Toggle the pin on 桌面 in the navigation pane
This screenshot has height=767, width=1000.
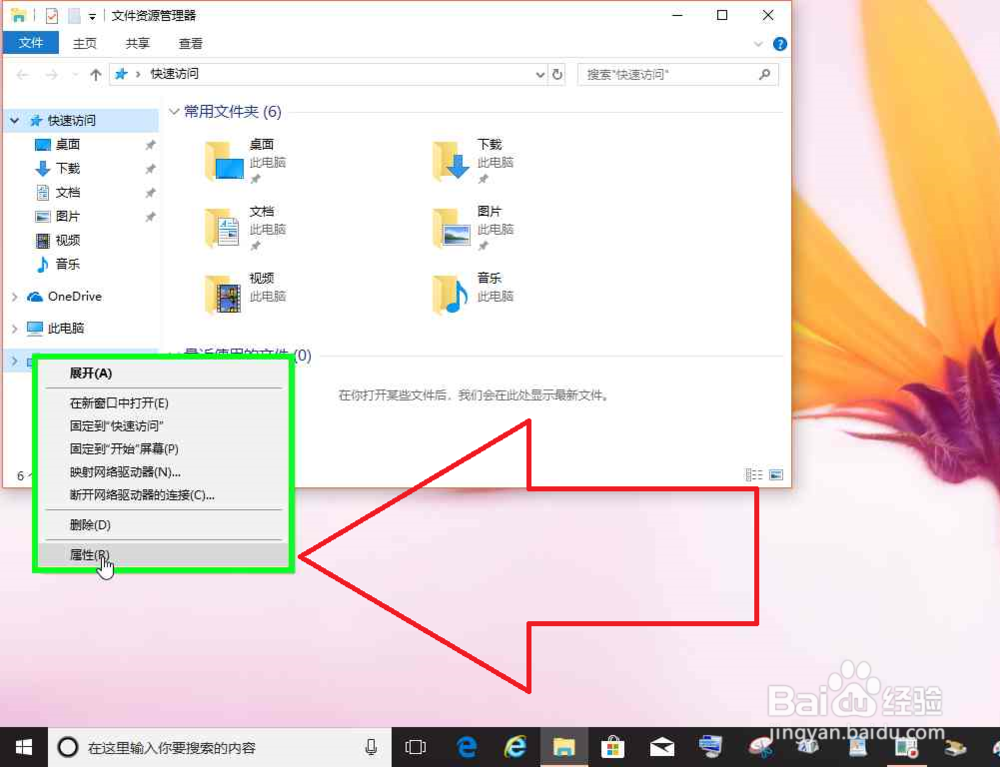(x=150, y=144)
